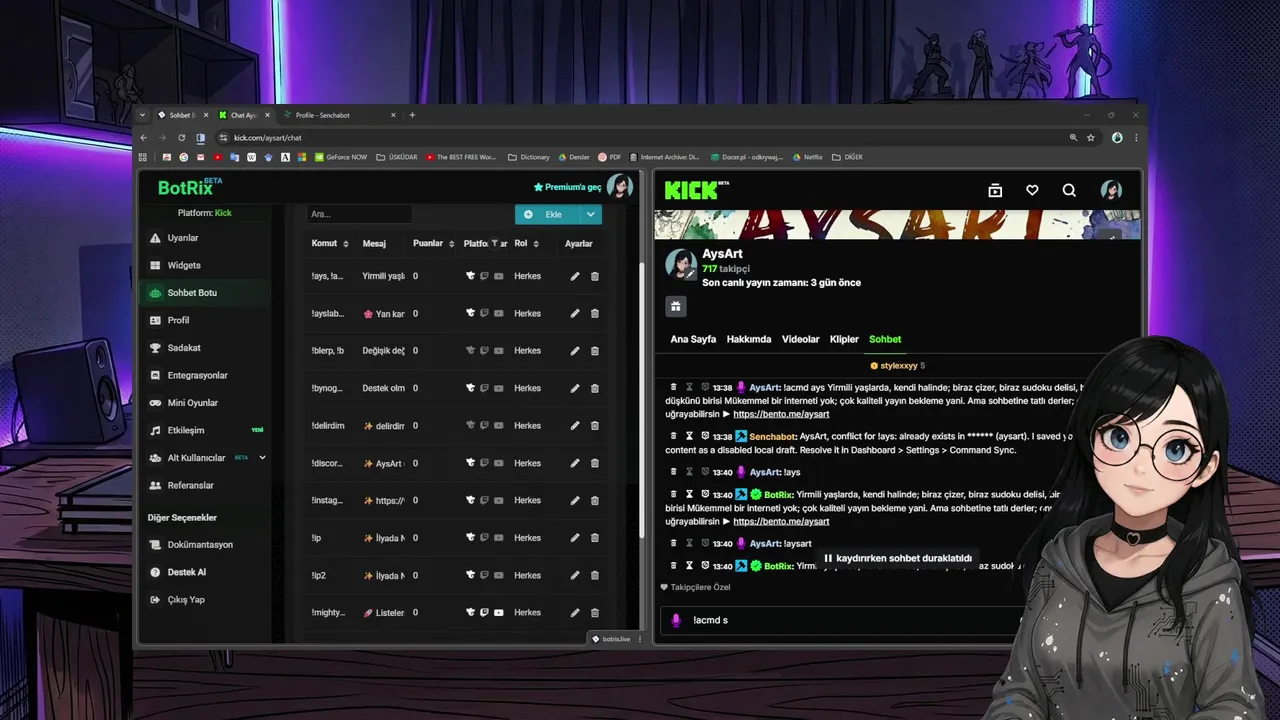Expand the Alt Kullanıcılar sidebar section
The height and width of the screenshot is (720, 1280).
[x=262, y=458]
